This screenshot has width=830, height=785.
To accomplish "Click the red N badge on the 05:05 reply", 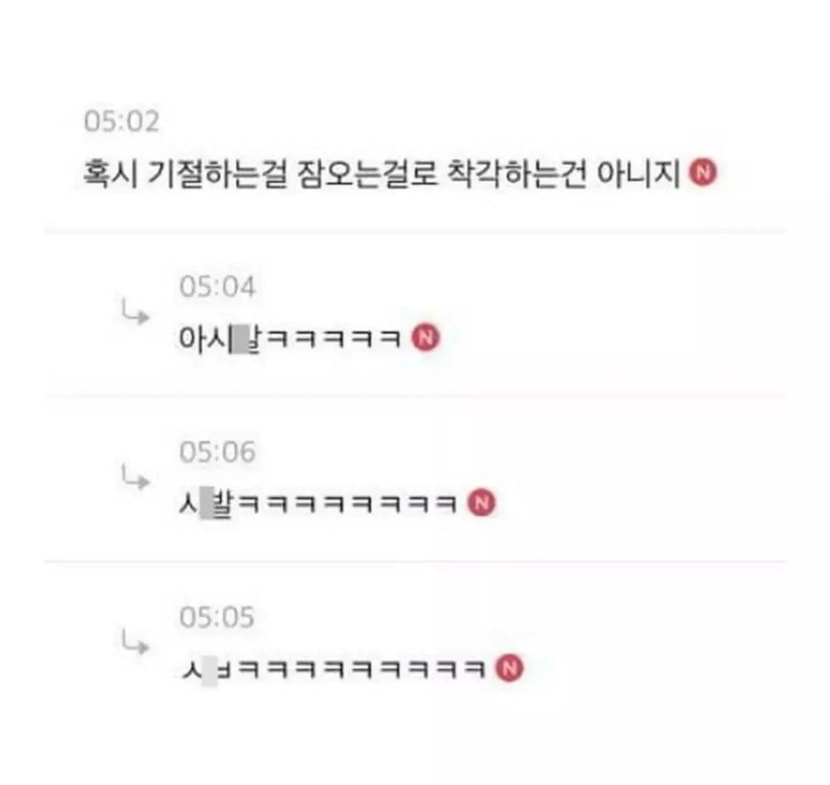I will point(509,668).
